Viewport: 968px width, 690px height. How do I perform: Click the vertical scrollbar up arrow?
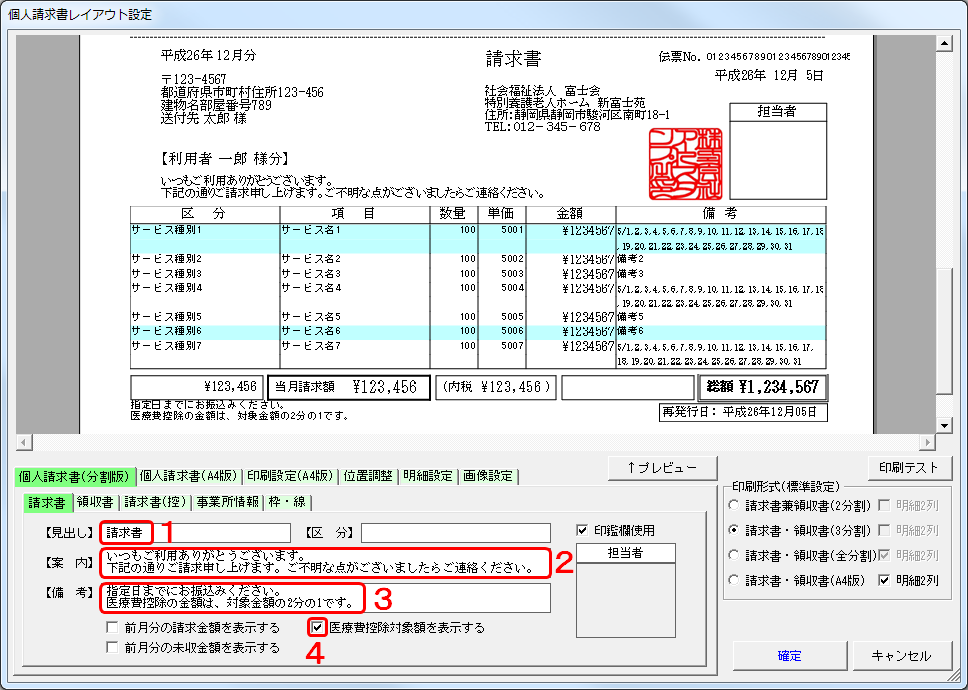click(944, 44)
